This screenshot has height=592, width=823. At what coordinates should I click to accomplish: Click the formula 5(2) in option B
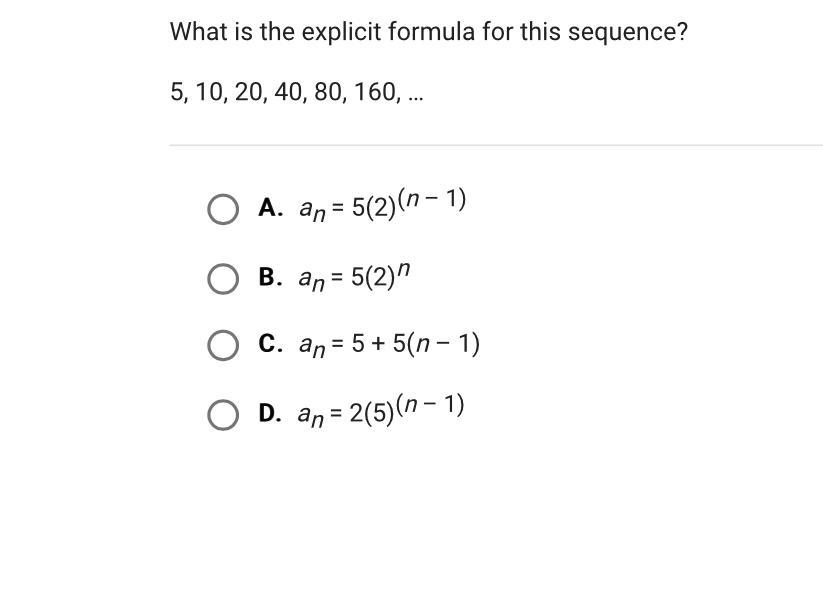(x=373, y=277)
